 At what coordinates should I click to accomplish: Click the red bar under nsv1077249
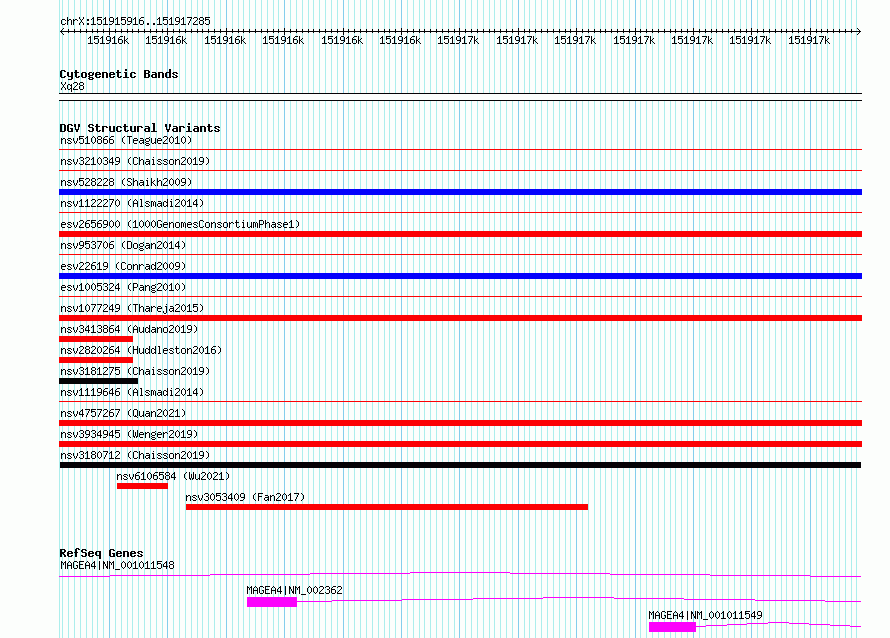[460, 318]
